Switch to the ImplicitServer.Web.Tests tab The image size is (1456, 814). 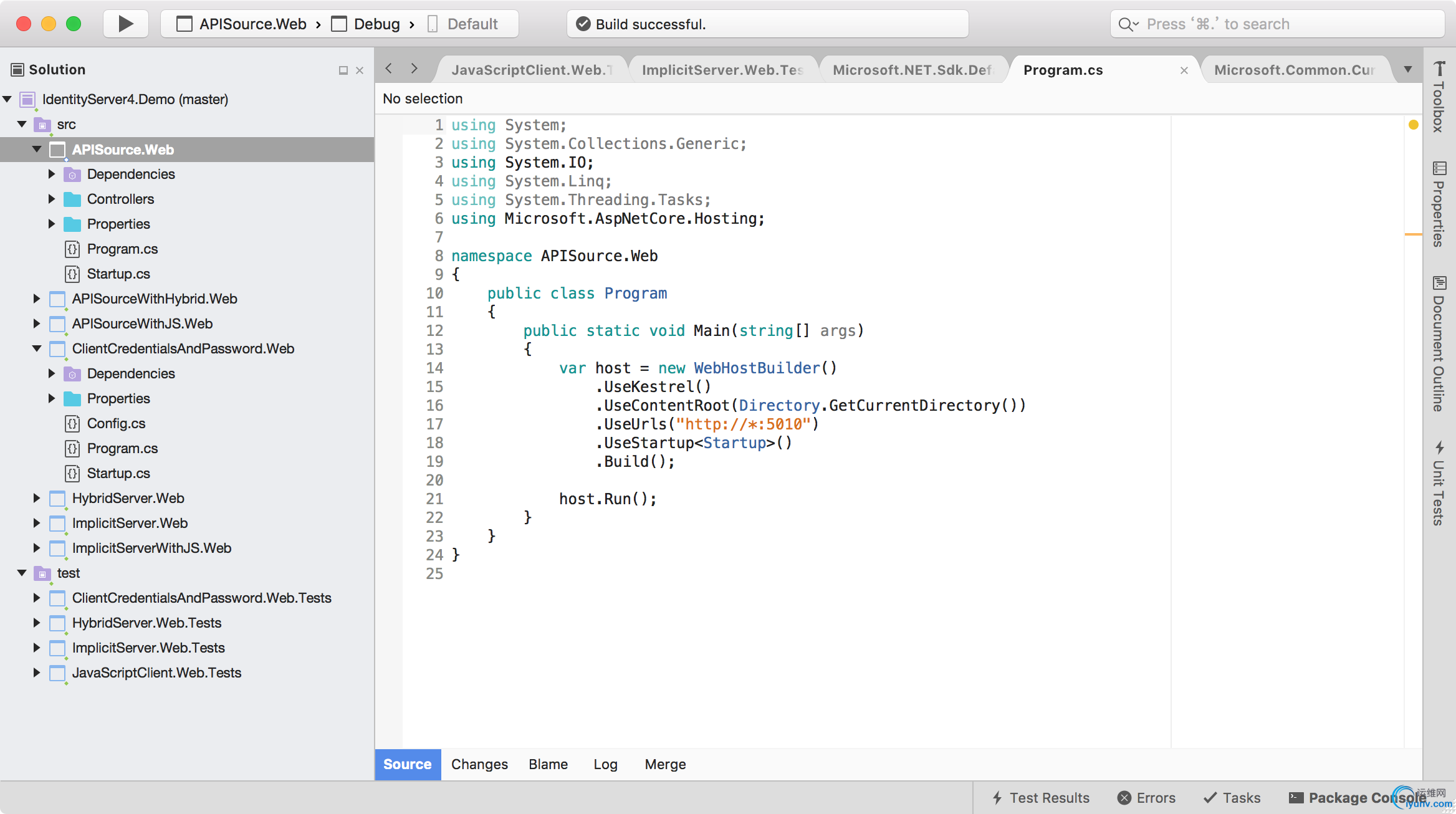722,70
